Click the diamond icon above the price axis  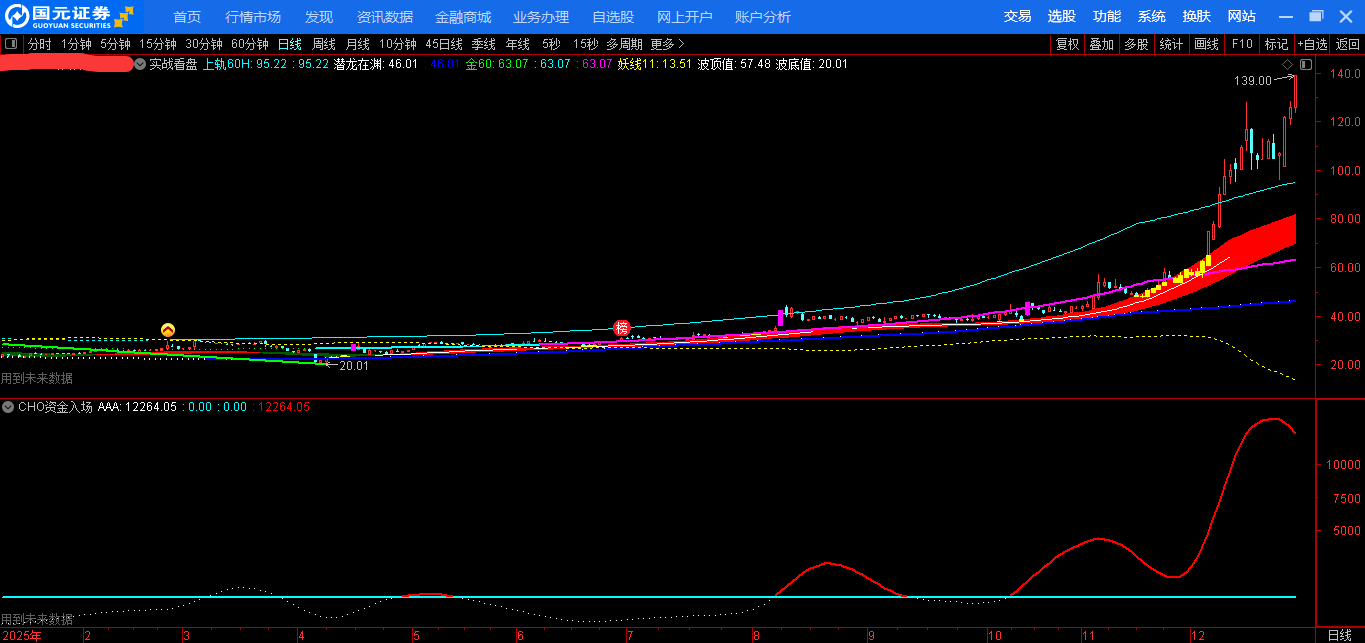[1288, 64]
